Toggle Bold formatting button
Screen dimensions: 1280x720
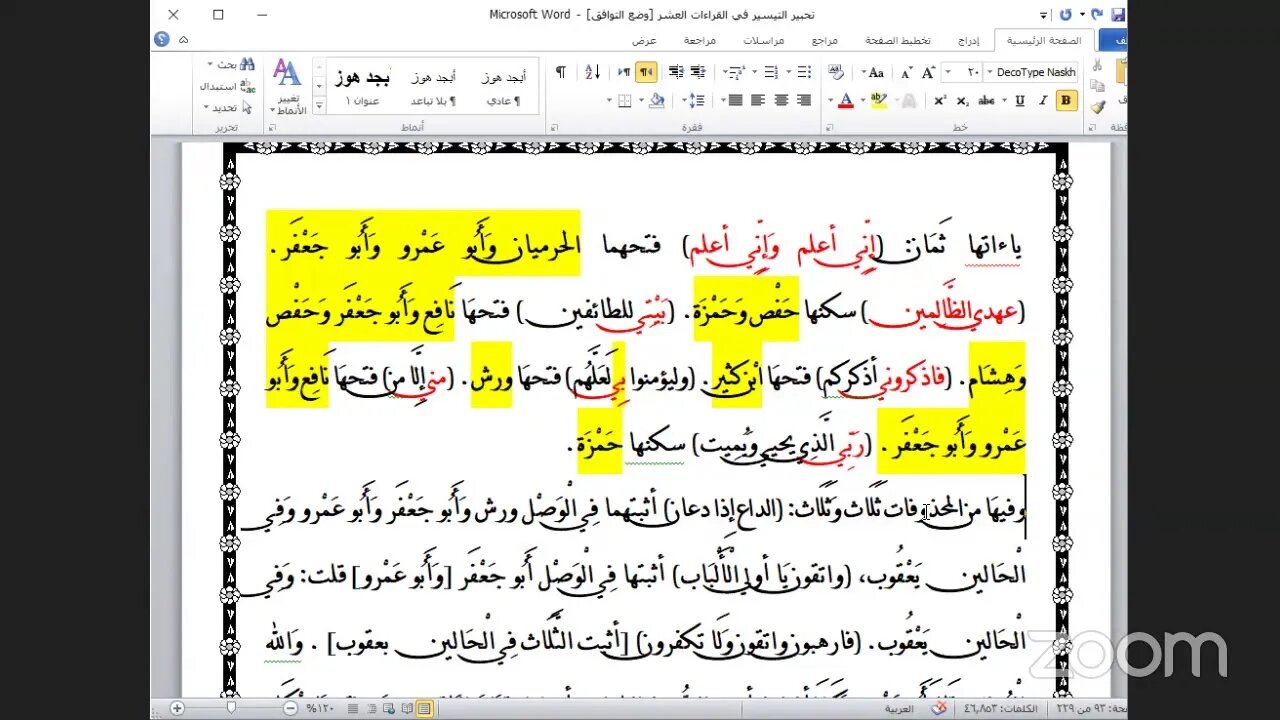coord(1066,100)
